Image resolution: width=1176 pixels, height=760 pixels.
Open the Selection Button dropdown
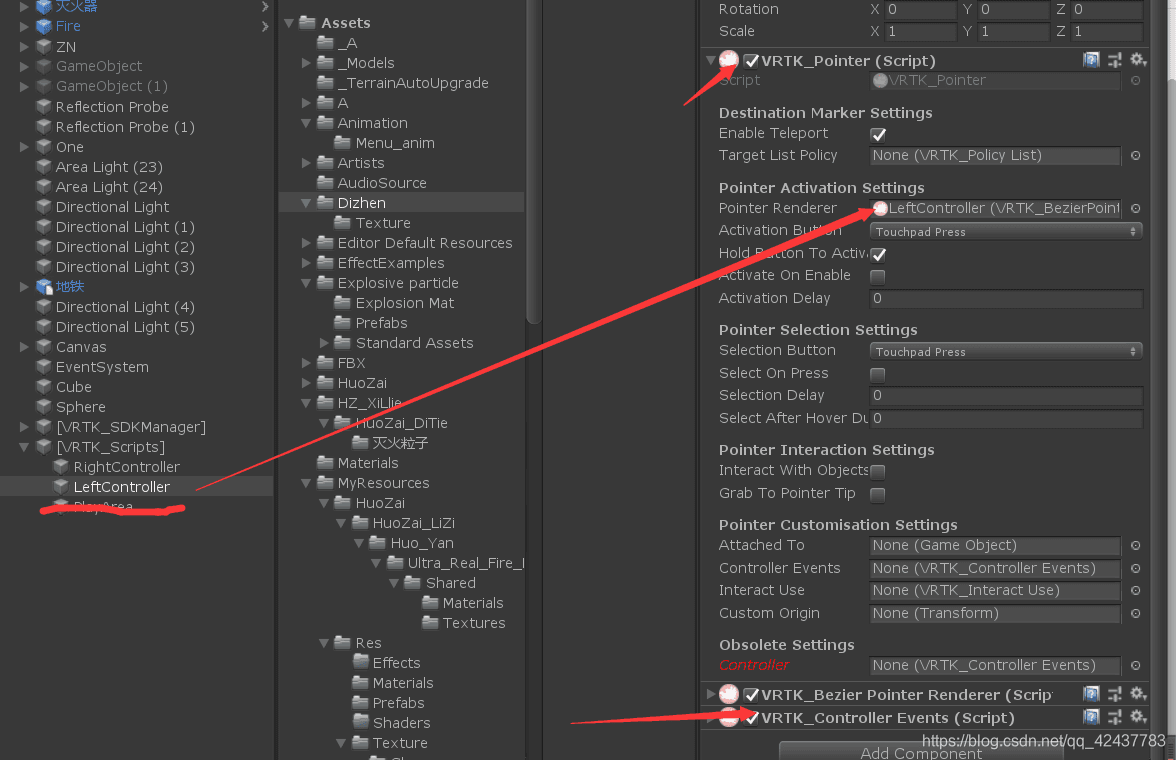click(1006, 352)
